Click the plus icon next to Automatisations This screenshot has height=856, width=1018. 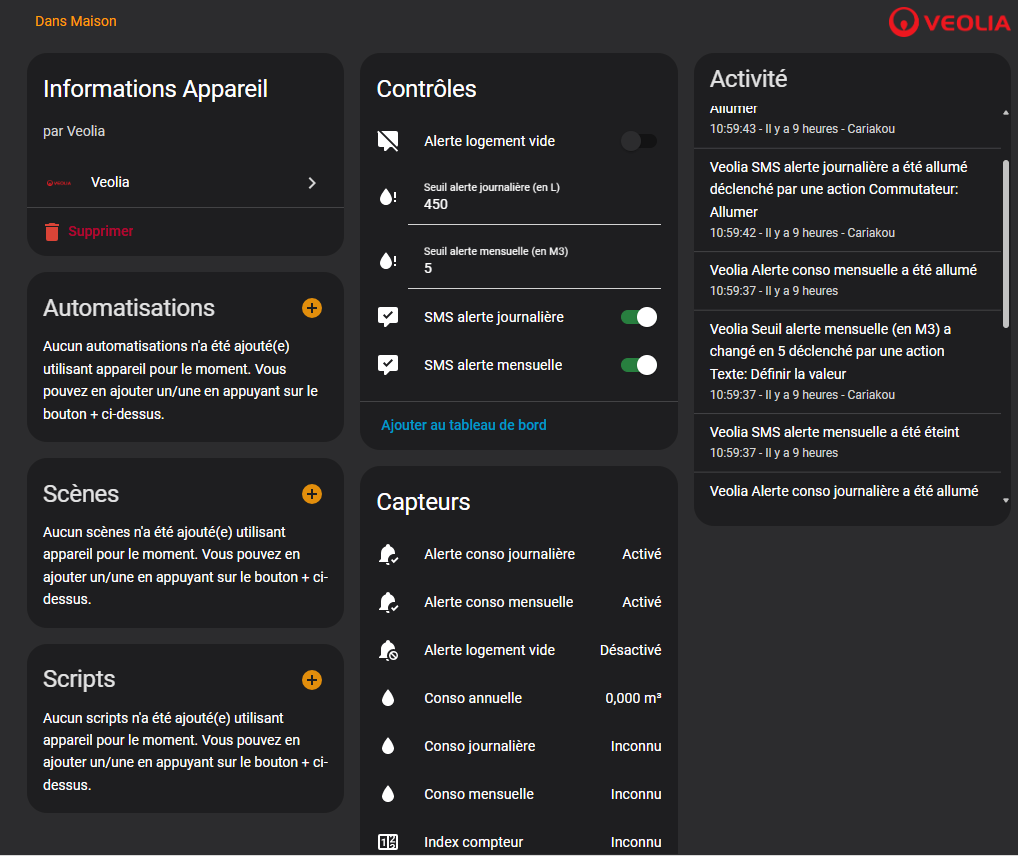312,308
